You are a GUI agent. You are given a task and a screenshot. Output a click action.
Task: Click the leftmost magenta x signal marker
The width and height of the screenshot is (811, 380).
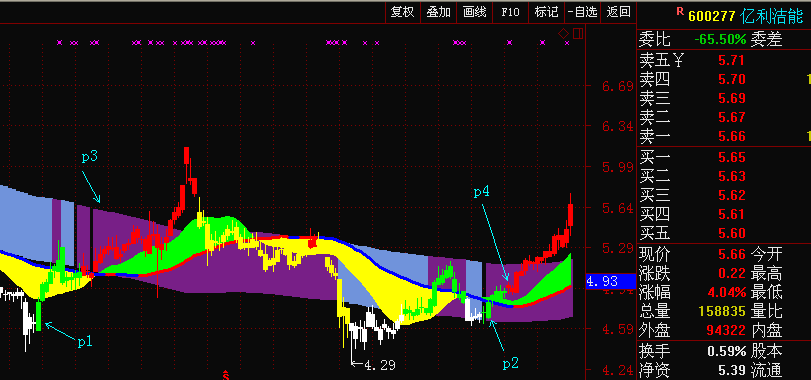coord(59,43)
